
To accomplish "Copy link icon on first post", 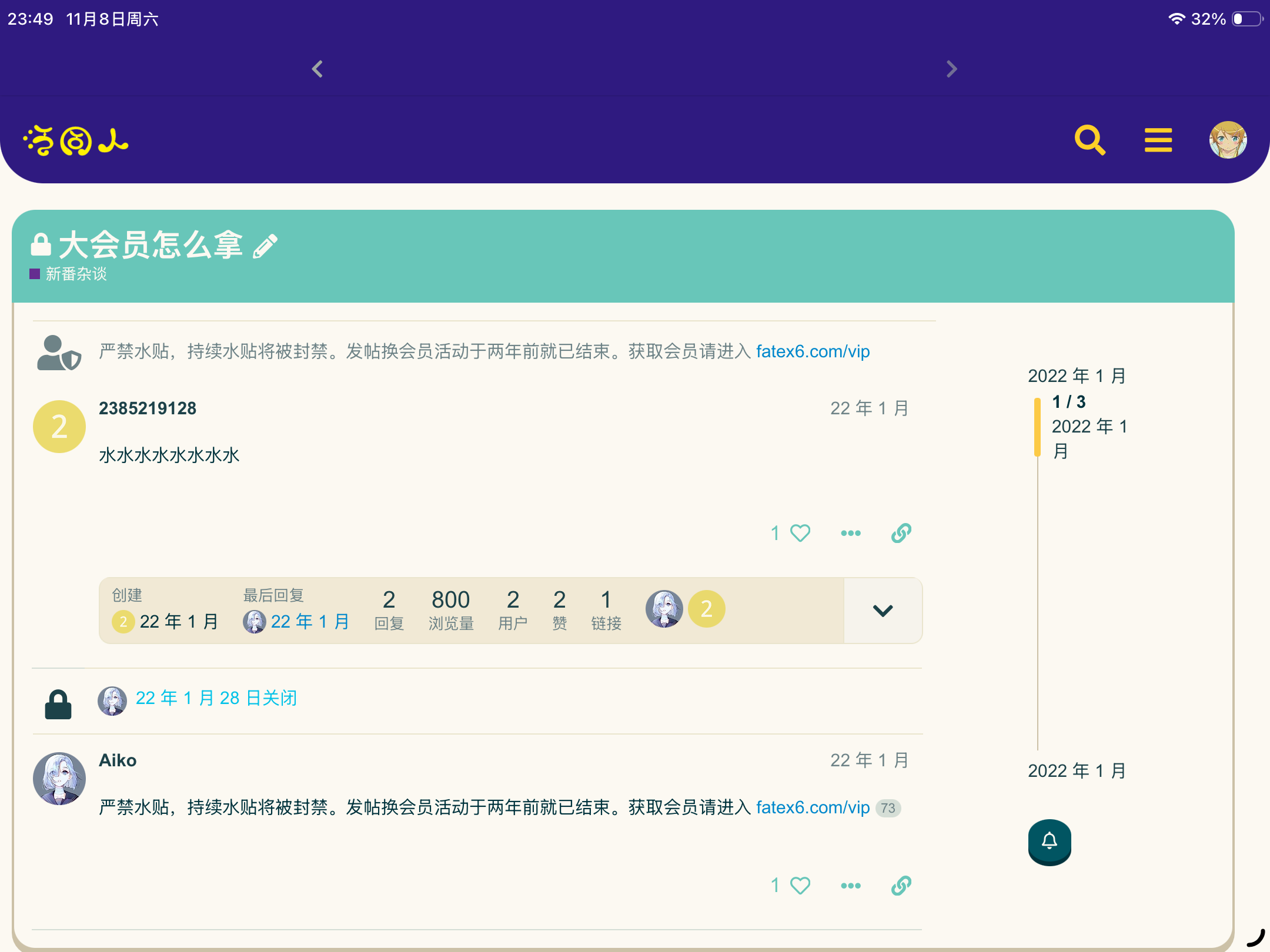I will click(901, 533).
